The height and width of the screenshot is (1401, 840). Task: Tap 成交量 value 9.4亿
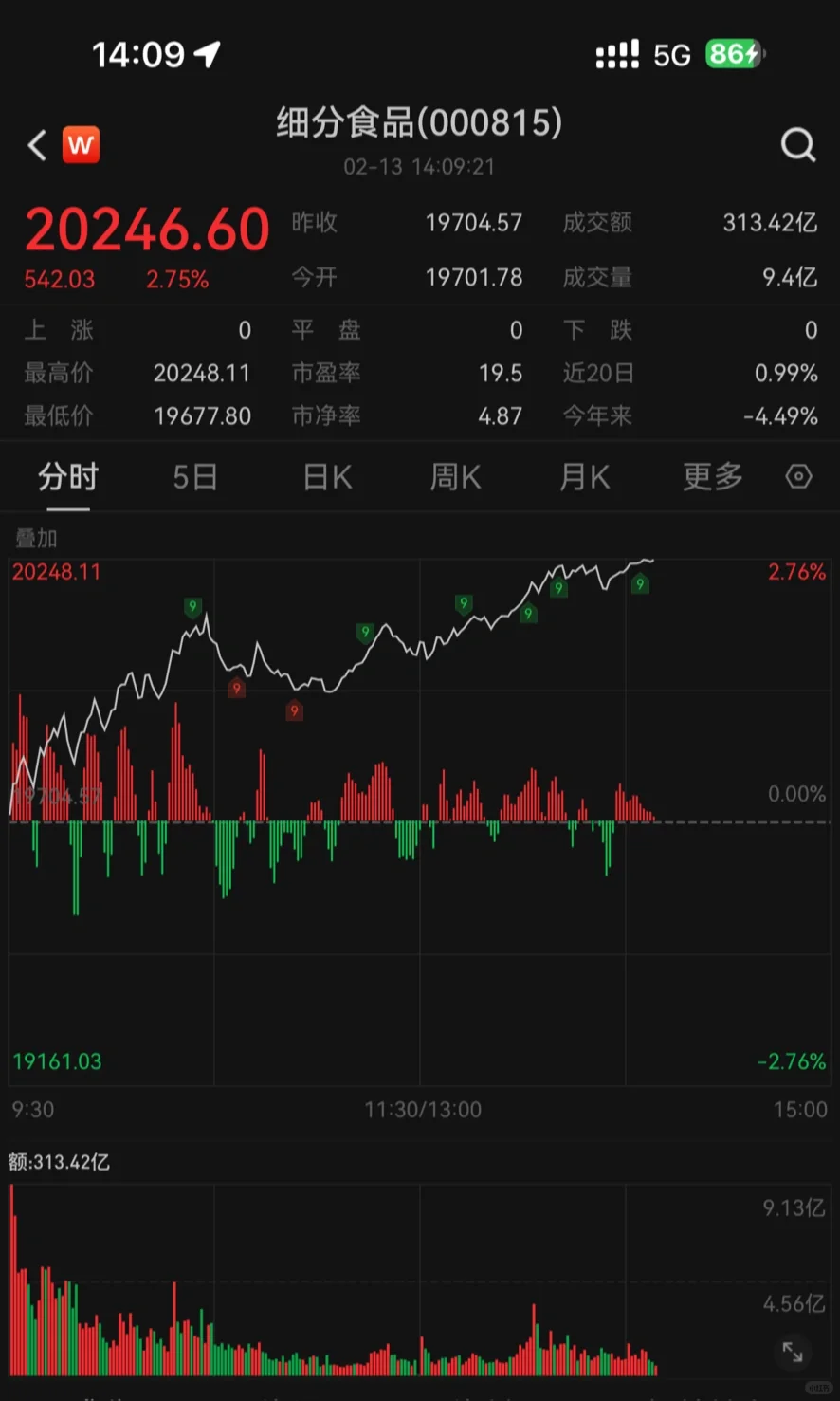pos(790,277)
